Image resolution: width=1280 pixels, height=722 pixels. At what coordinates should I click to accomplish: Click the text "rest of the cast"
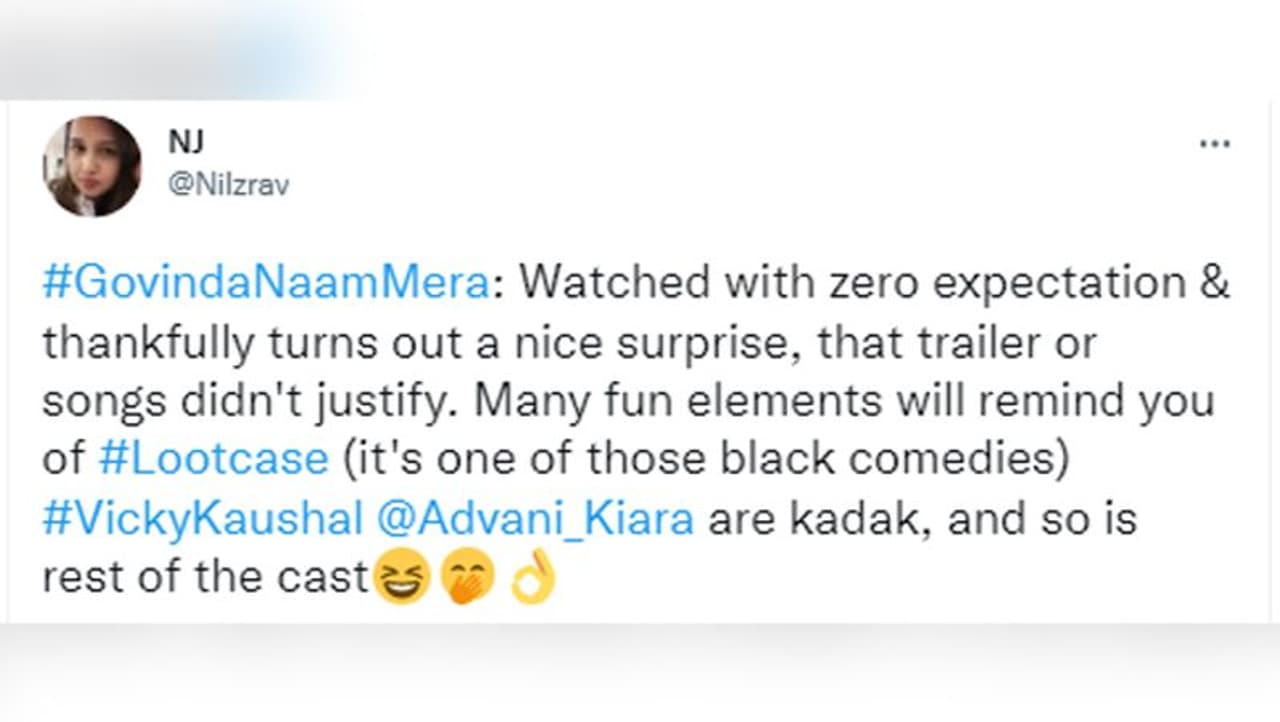[205, 578]
